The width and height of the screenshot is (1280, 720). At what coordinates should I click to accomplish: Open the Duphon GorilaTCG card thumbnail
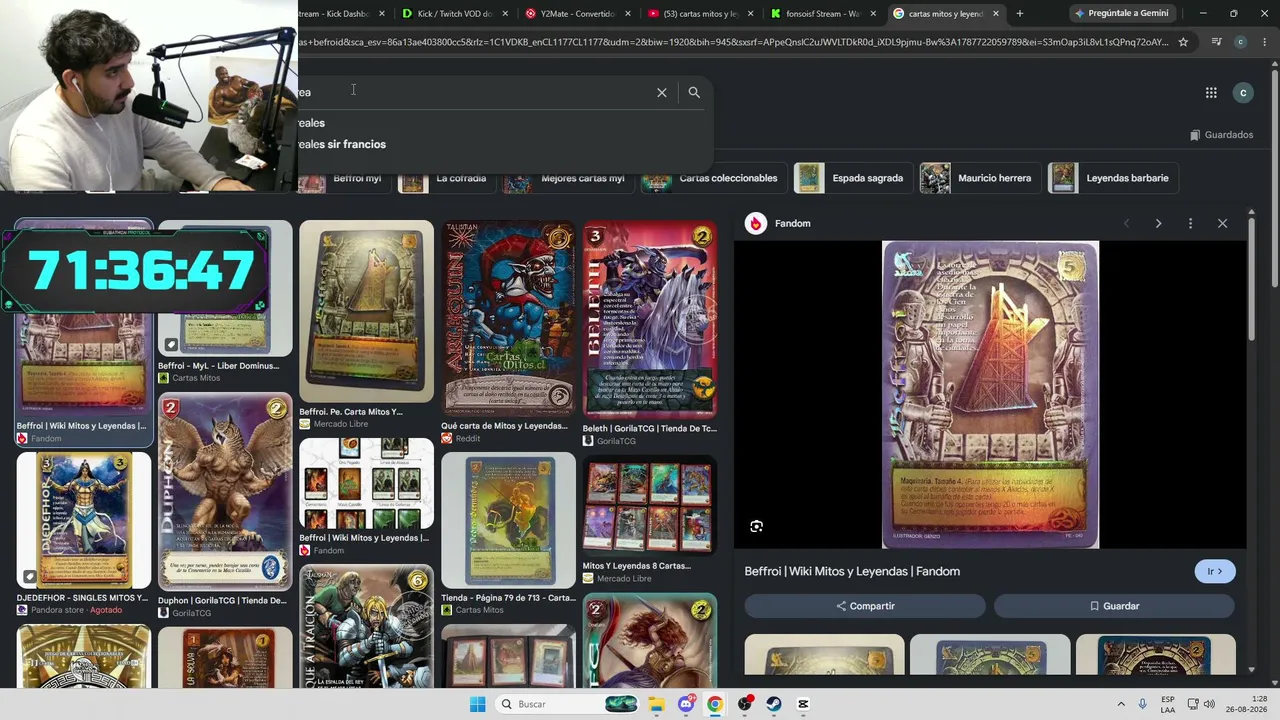225,492
